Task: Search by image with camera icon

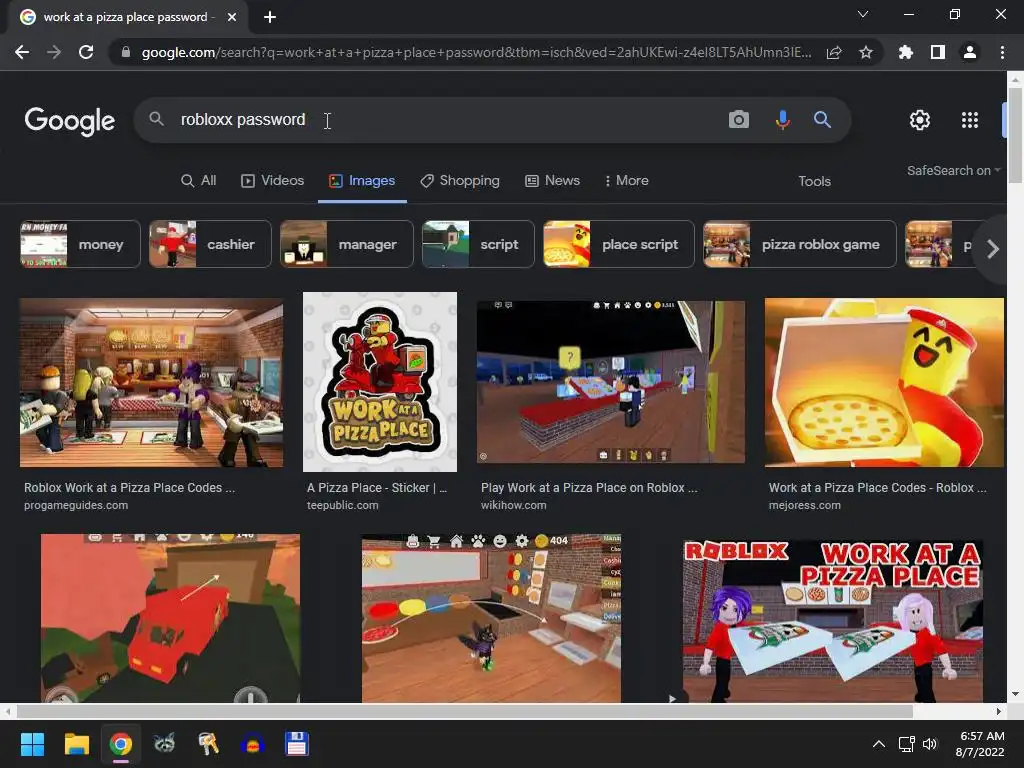Action: [x=739, y=120]
